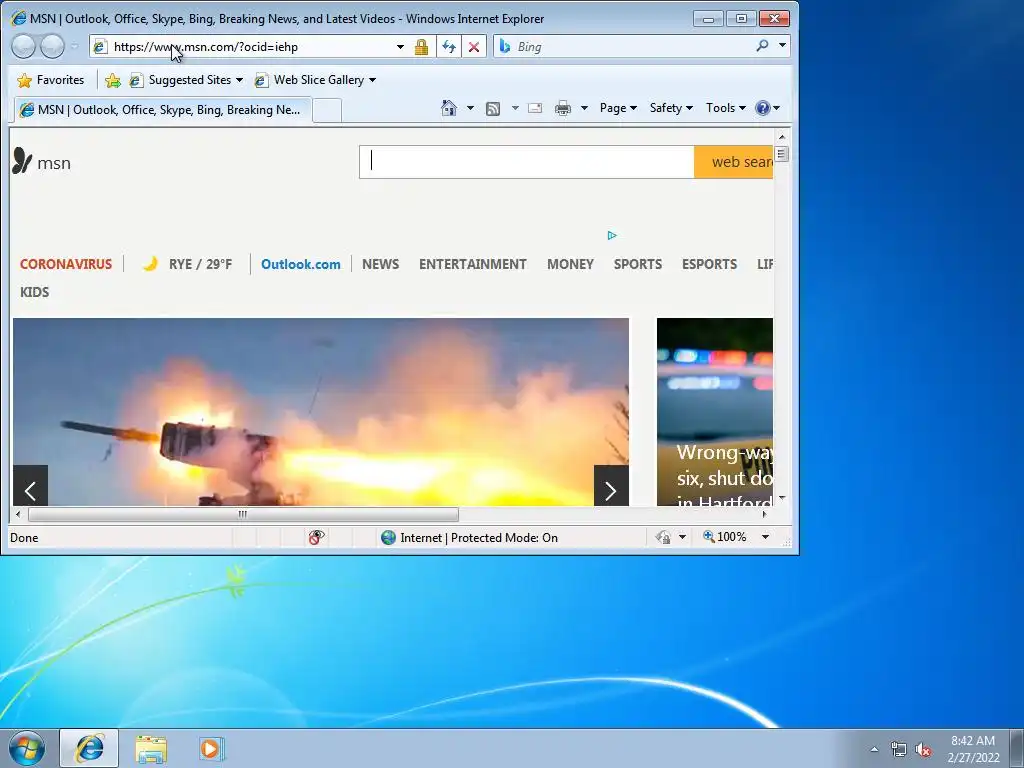Open the Safety menu
The height and width of the screenshot is (768, 1024).
pyautogui.click(x=671, y=108)
